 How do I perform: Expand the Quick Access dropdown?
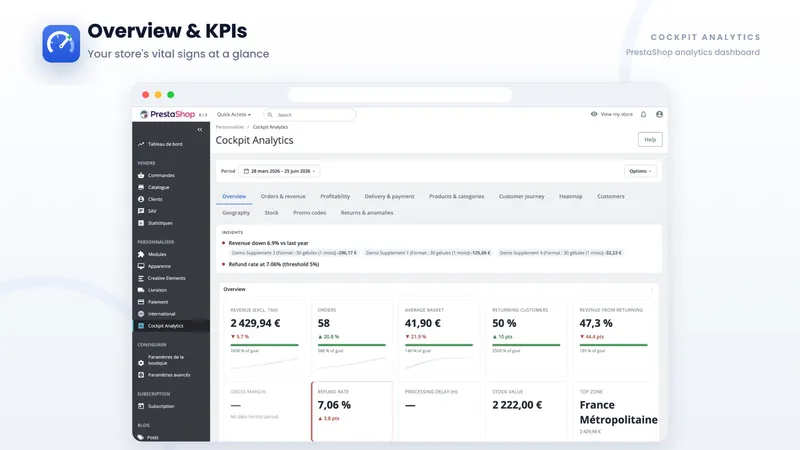pyautogui.click(x=234, y=114)
